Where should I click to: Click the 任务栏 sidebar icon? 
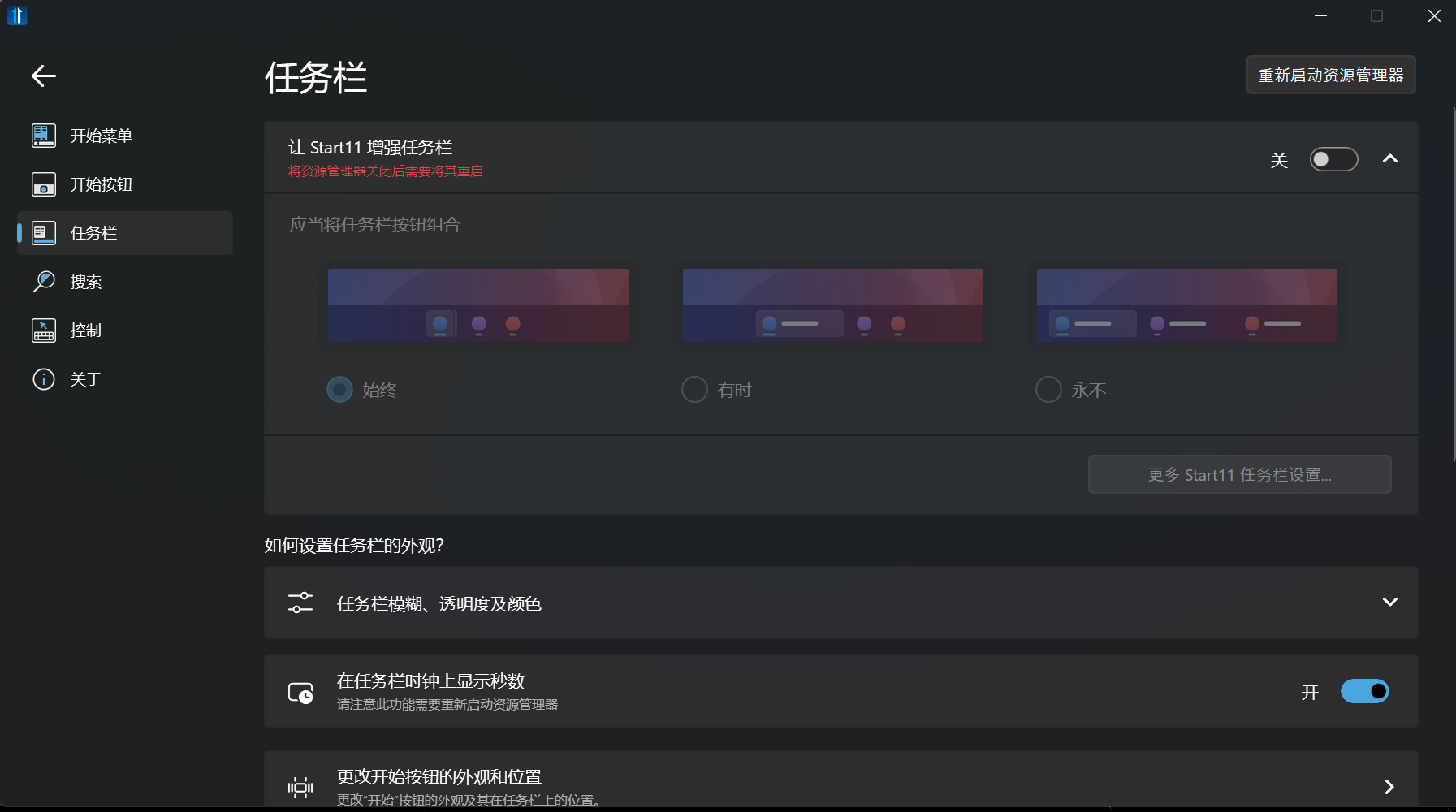pos(44,233)
